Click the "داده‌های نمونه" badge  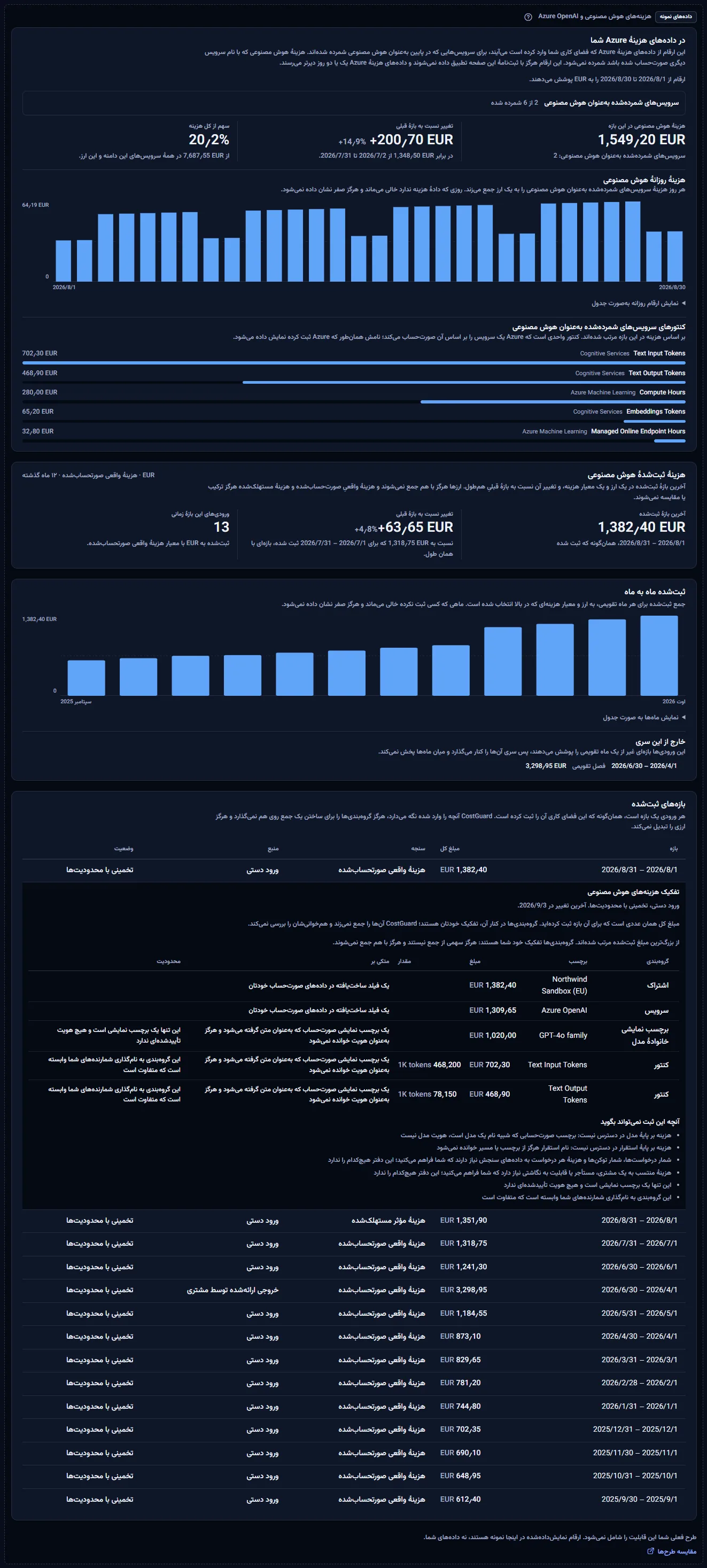pyautogui.click(x=676, y=17)
